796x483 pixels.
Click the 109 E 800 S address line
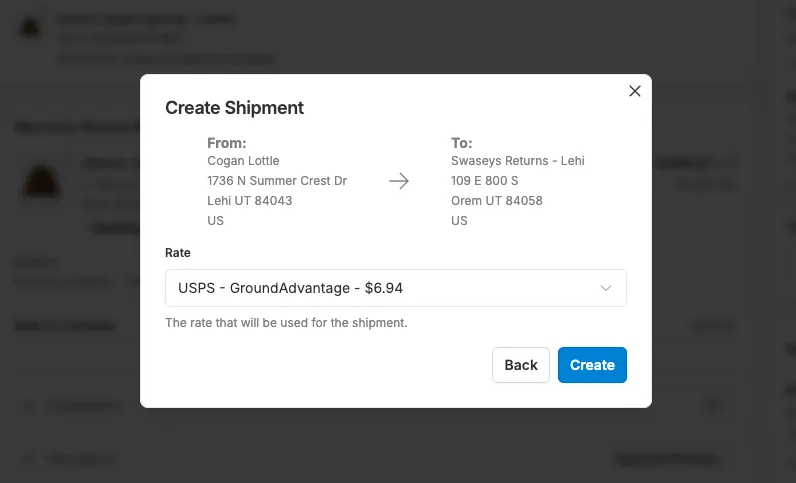coord(485,181)
